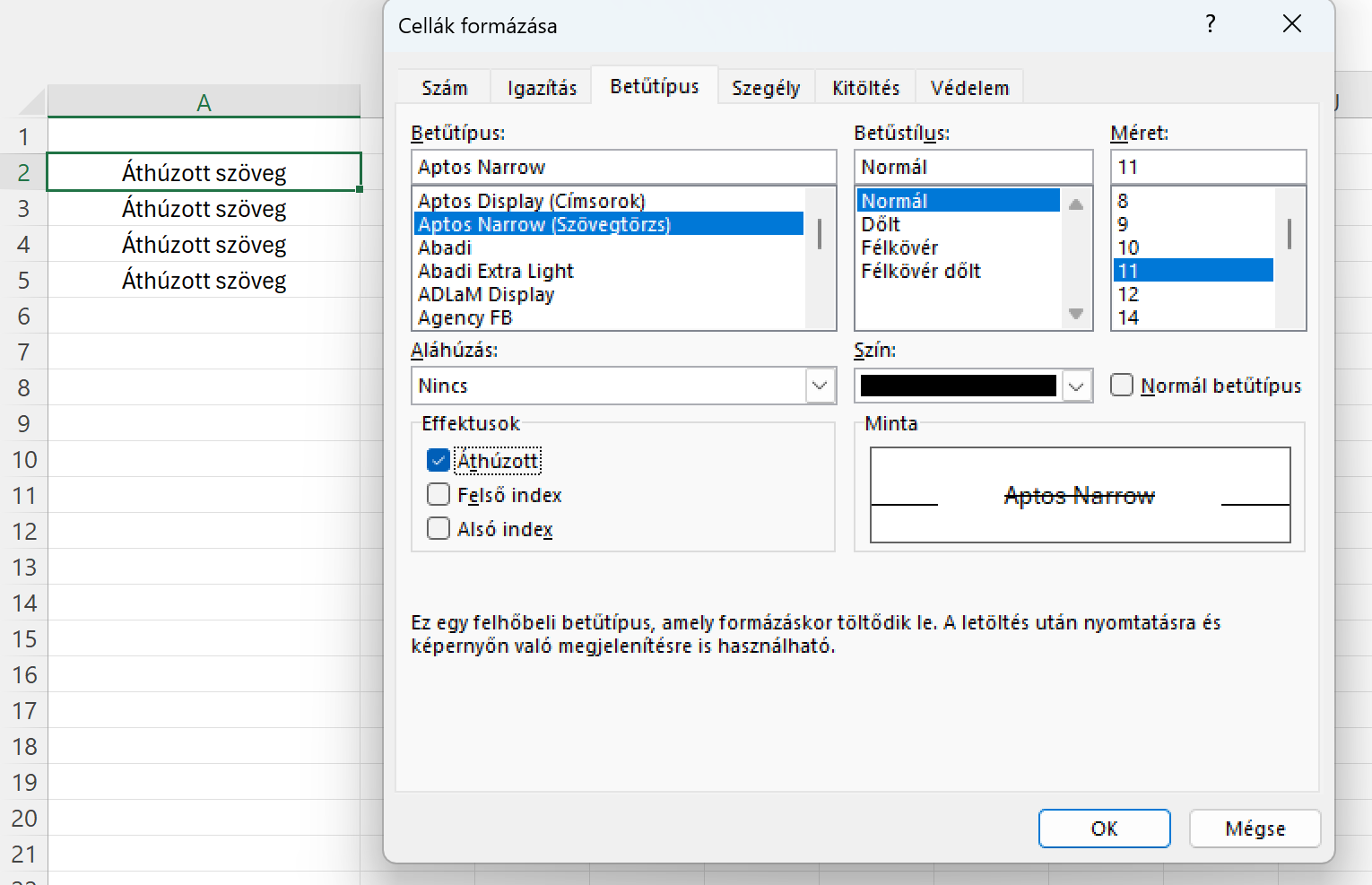
Task: Click the Betűtípus font name field
Action: [x=623, y=167]
